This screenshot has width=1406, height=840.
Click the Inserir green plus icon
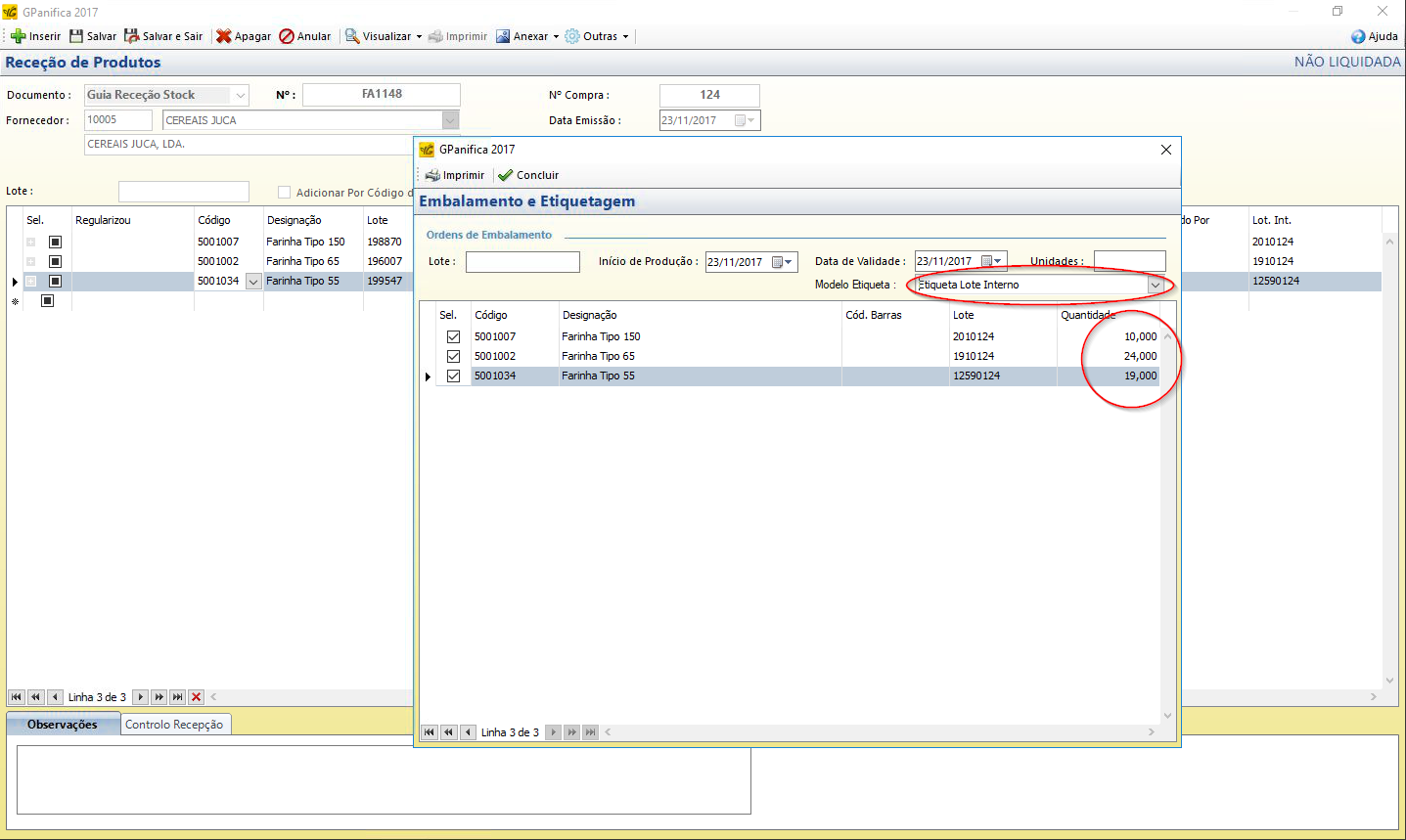(19, 36)
